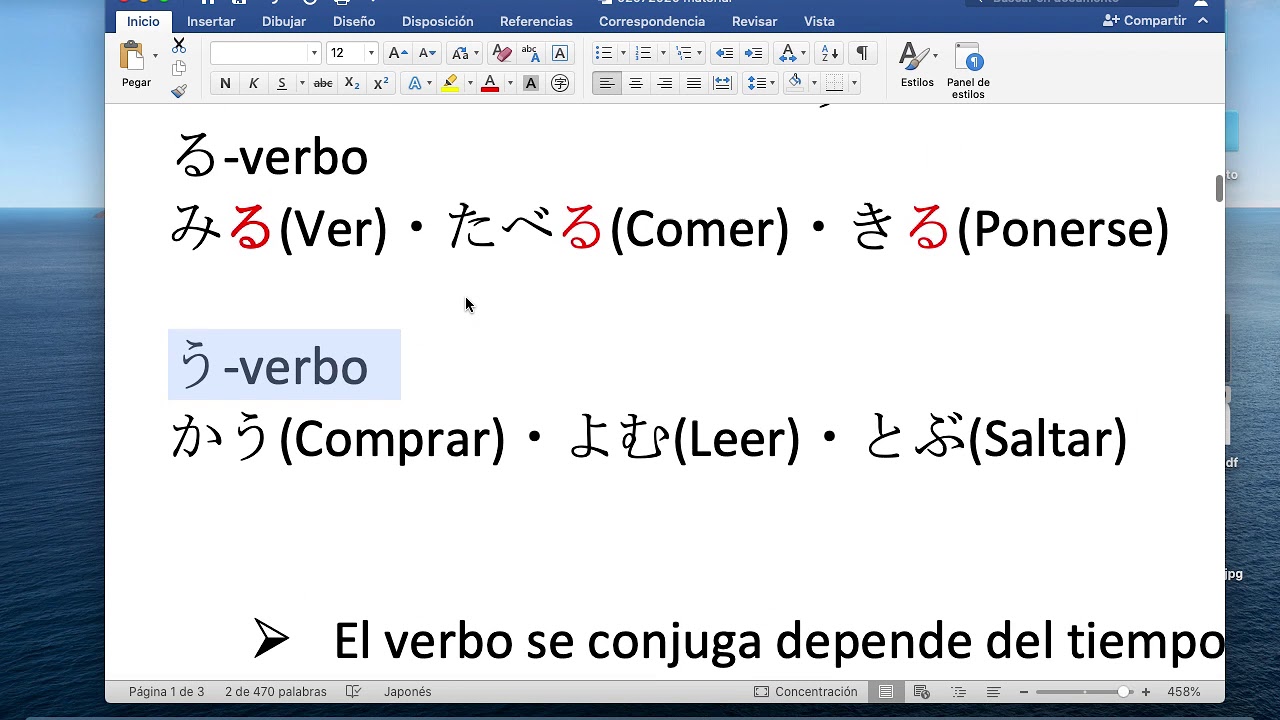
Task: Click the spelling check icon in status bar
Action: pos(353,692)
